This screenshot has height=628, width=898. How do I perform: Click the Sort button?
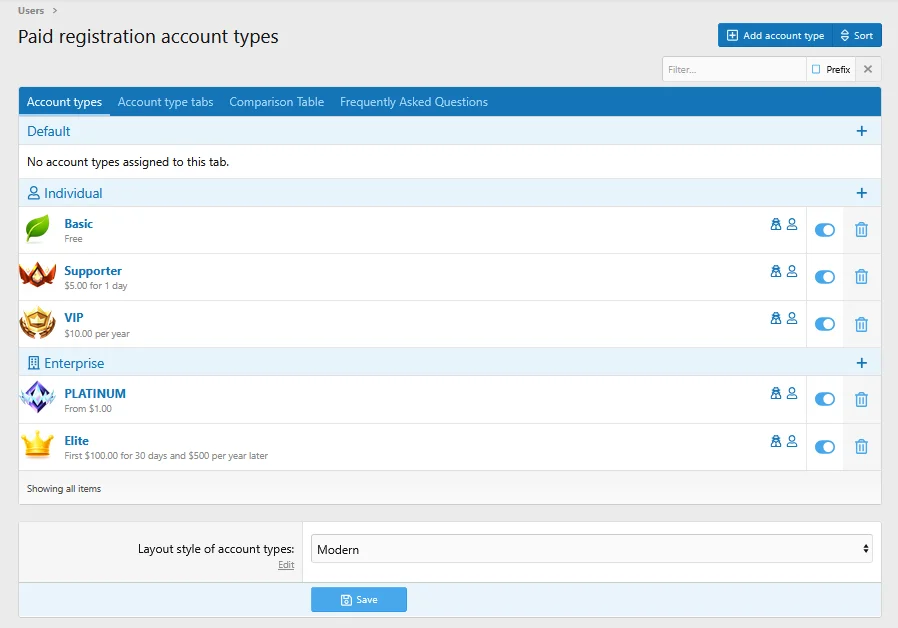[857, 35]
